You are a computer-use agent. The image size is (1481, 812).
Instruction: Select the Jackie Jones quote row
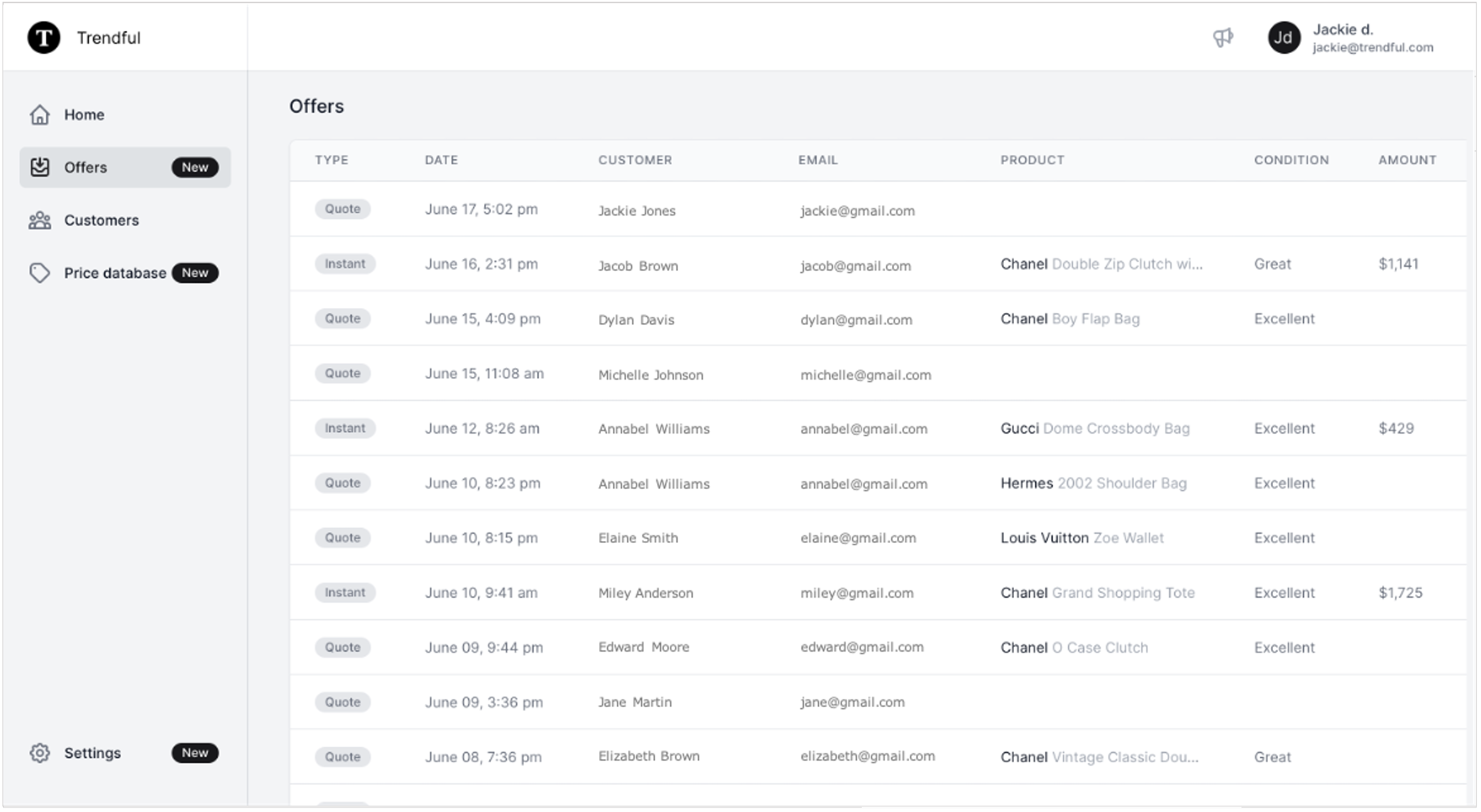point(636,211)
